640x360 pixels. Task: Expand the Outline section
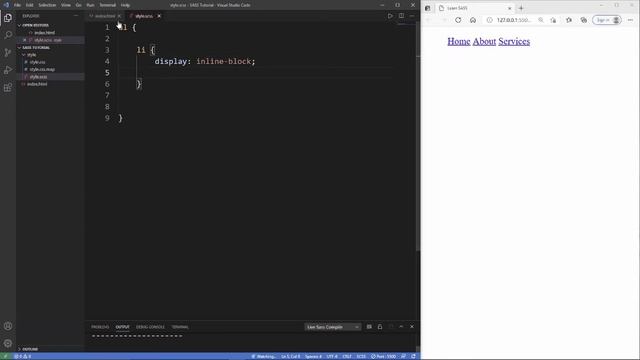[x=30, y=349]
